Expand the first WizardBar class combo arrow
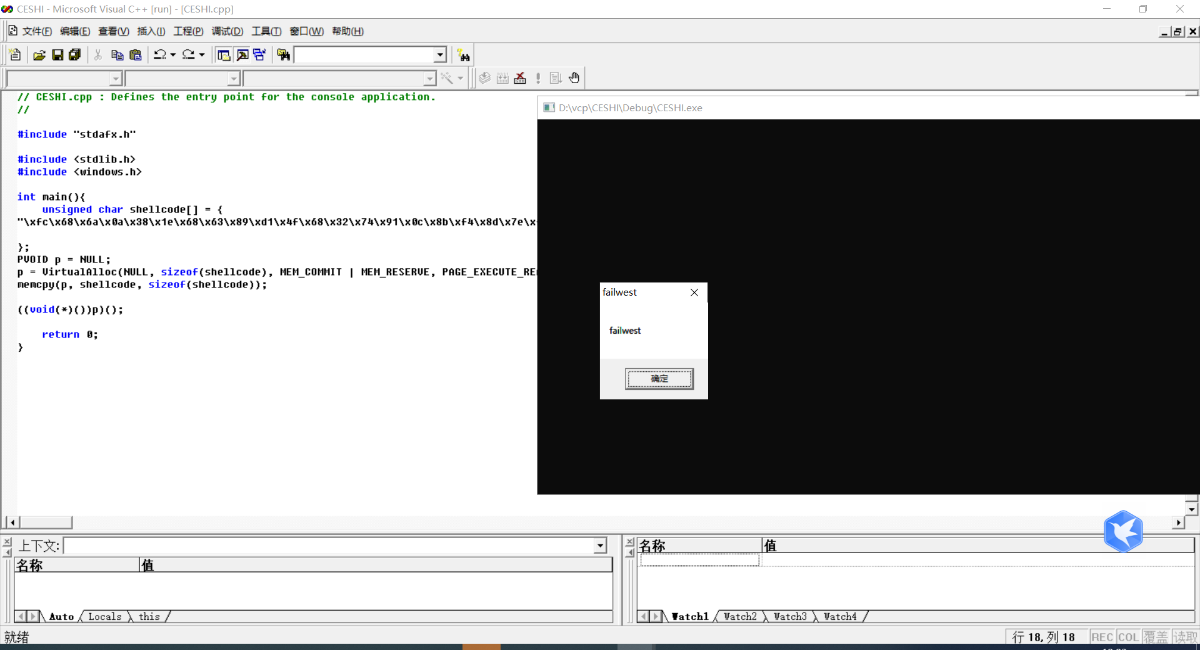The image size is (1200, 650). coord(116,78)
